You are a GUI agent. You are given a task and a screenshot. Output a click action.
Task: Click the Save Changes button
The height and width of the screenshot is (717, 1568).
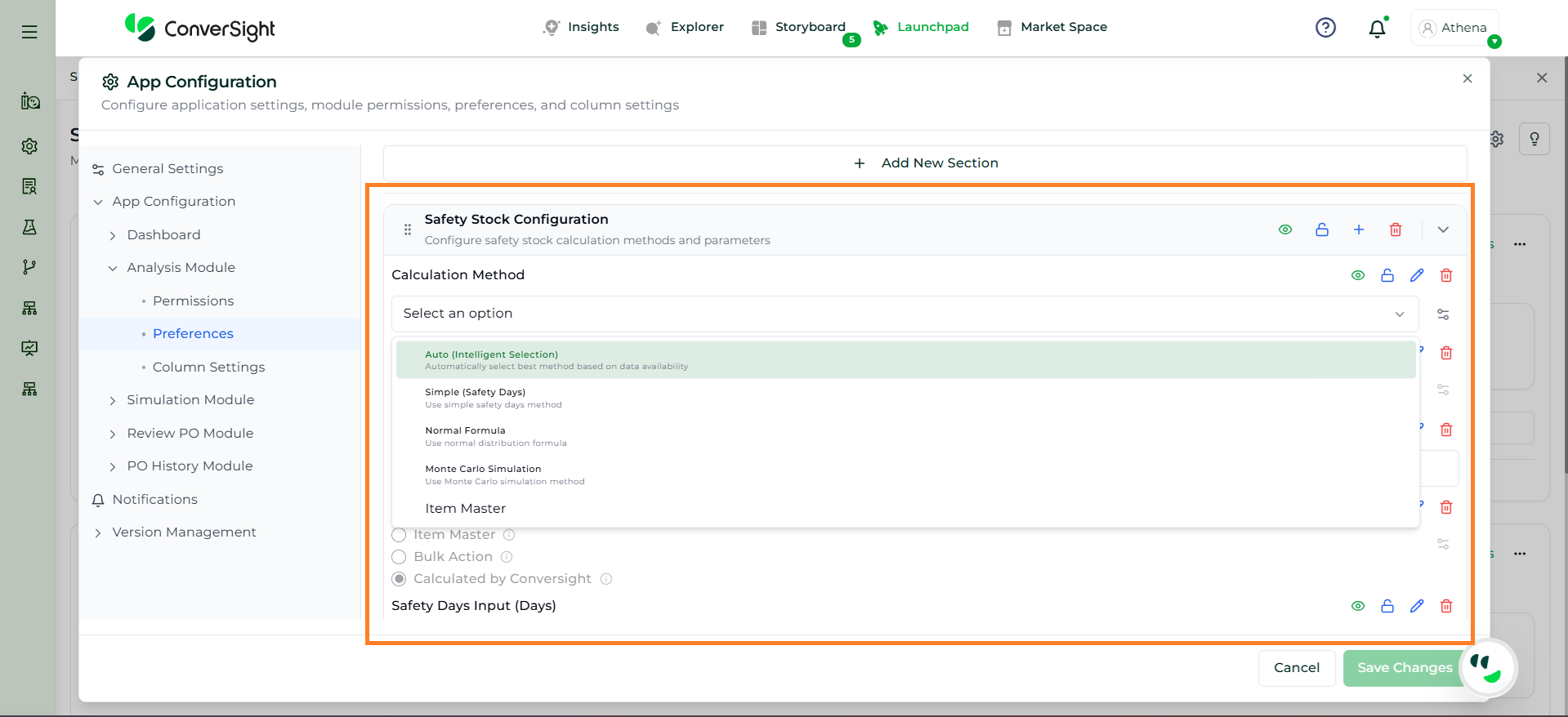pos(1404,668)
